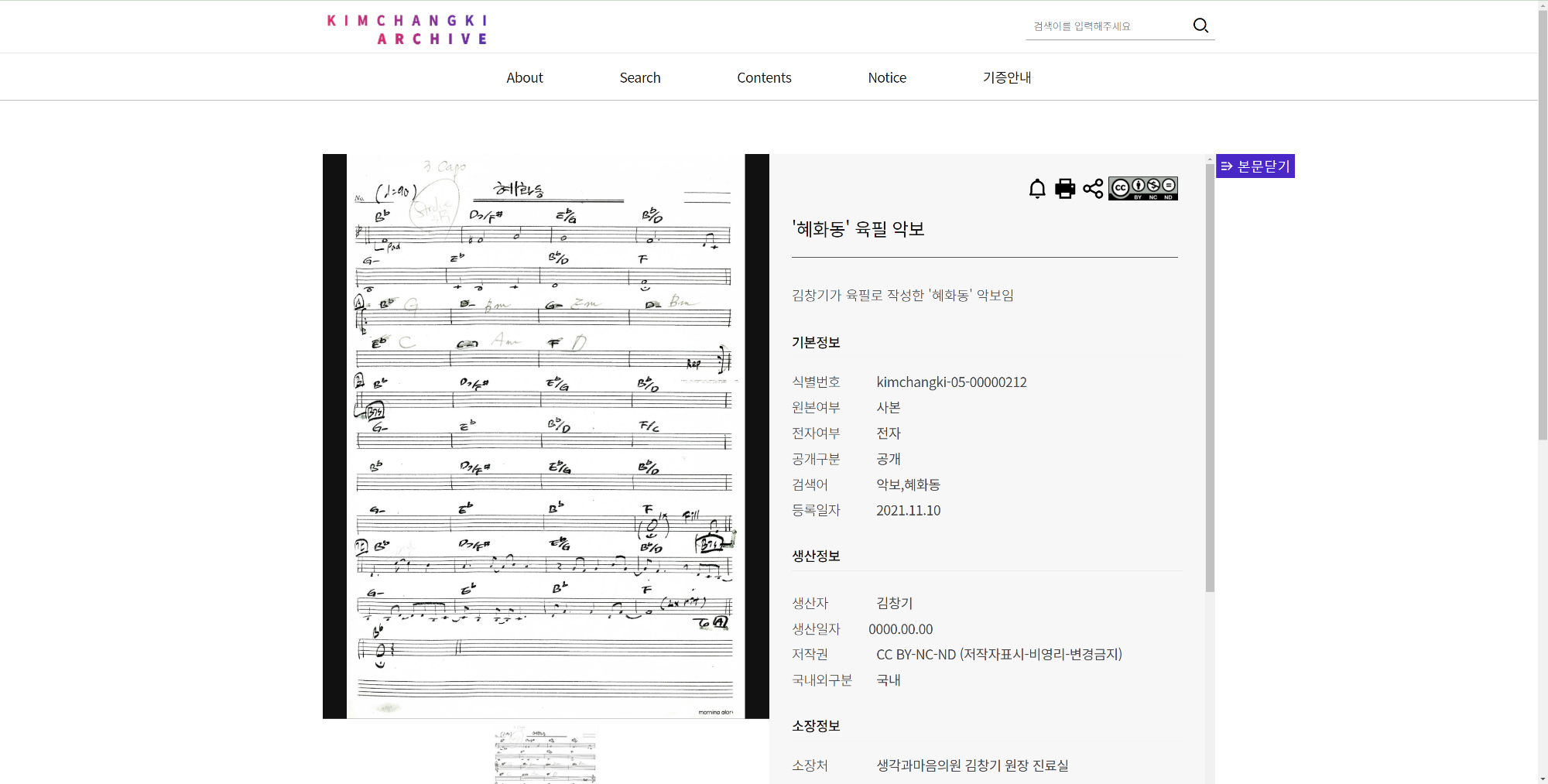Go to the Contents menu
1548x784 pixels.
[x=764, y=77]
